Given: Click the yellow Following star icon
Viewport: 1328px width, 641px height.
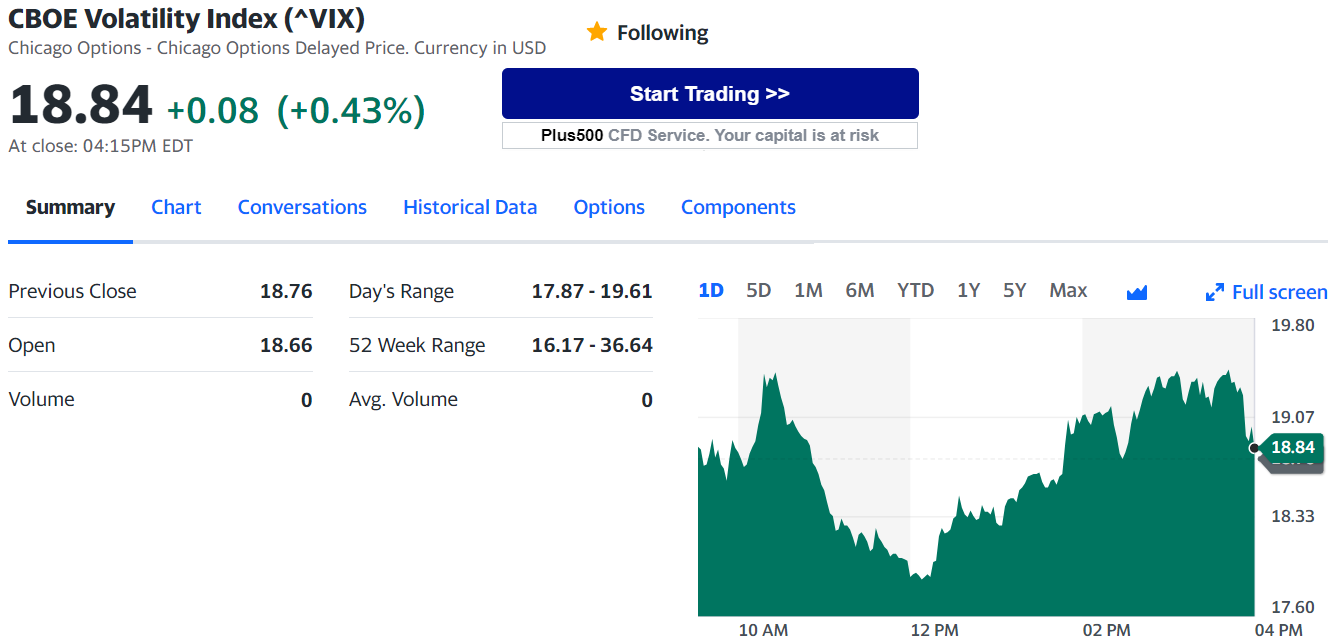Looking at the screenshot, I should tap(597, 32).
